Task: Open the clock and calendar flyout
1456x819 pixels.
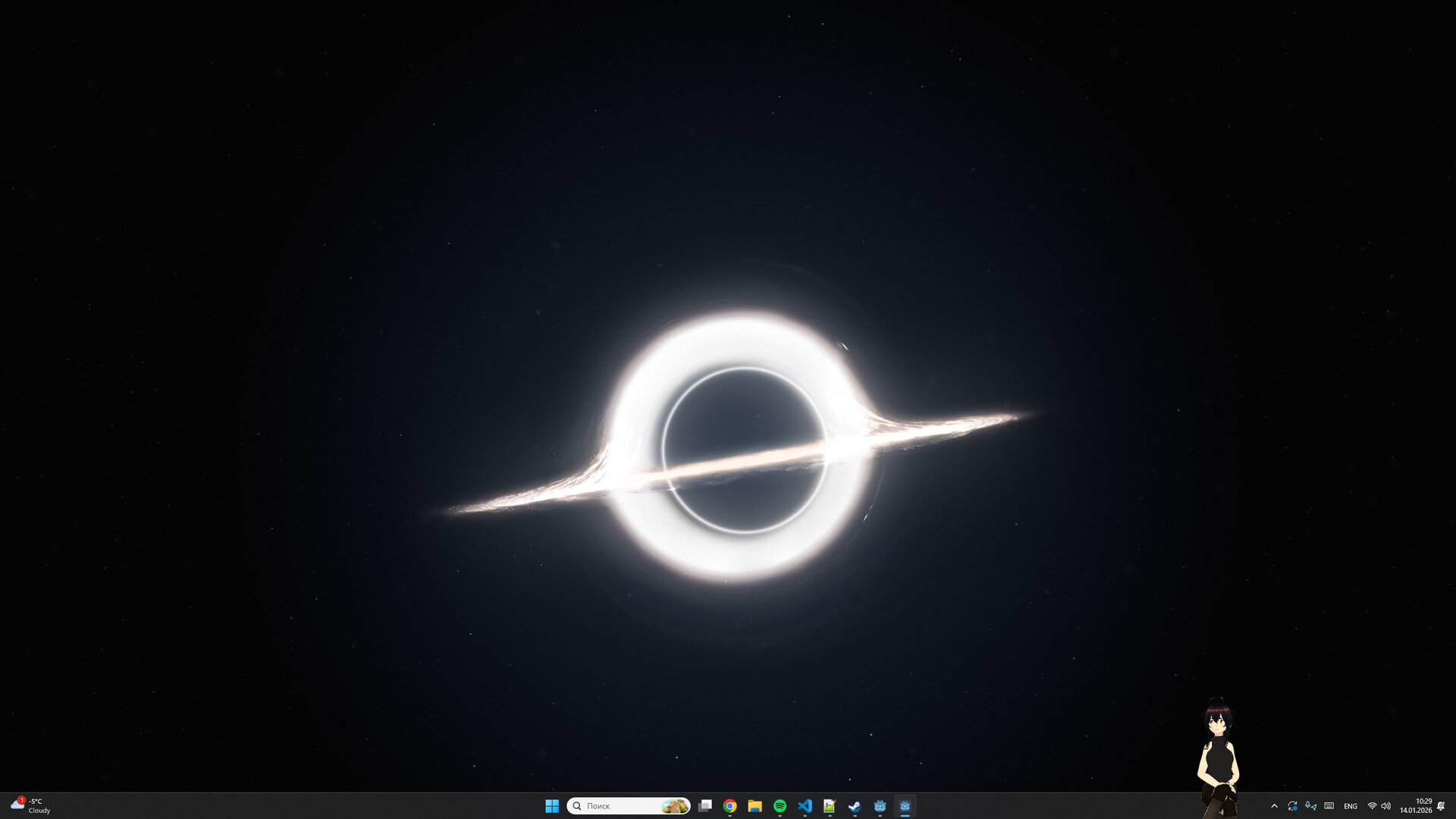Action: pyautogui.click(x=1416, y=806)
